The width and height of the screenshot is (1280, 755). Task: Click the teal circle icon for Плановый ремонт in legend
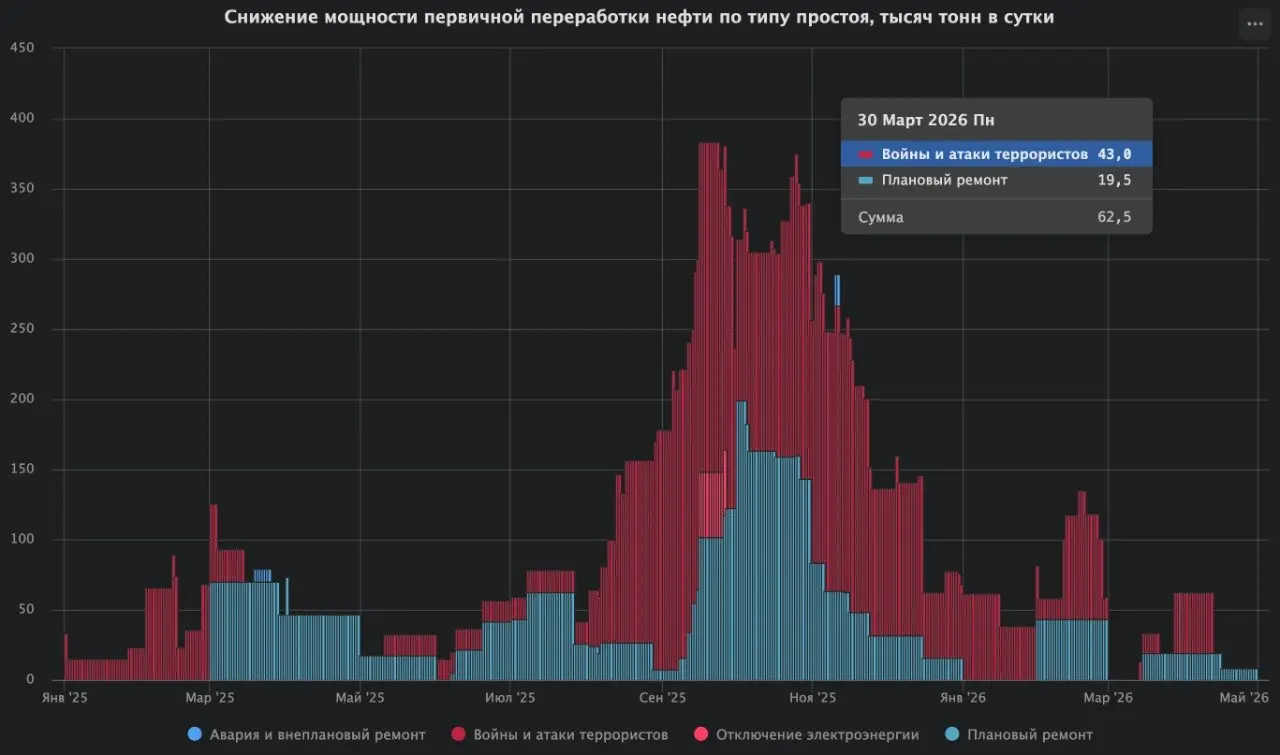click(x=950, y=734)
